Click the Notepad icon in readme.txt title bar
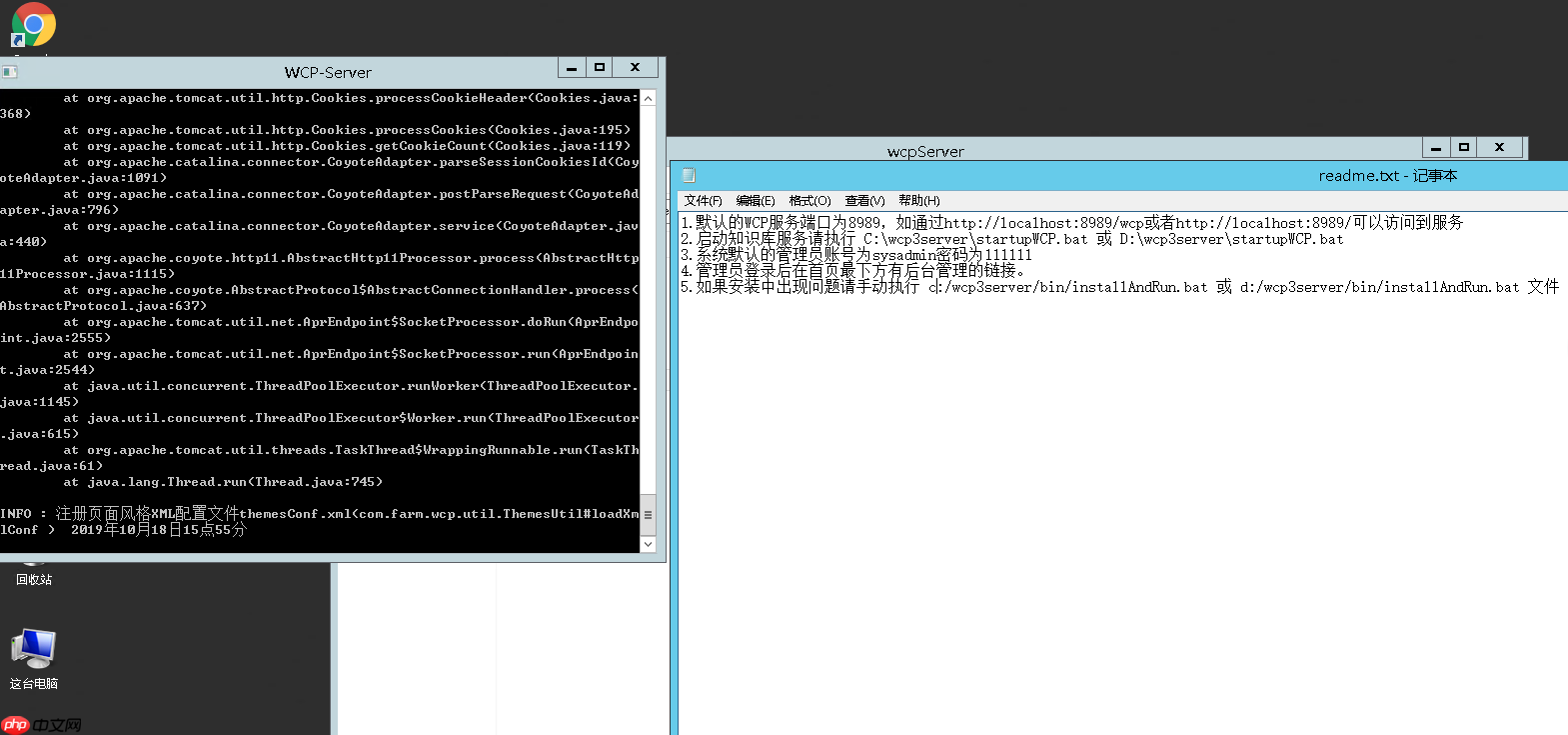This screenshot has height=735, width=1568. pyautogui.click(x=689, y=176)
